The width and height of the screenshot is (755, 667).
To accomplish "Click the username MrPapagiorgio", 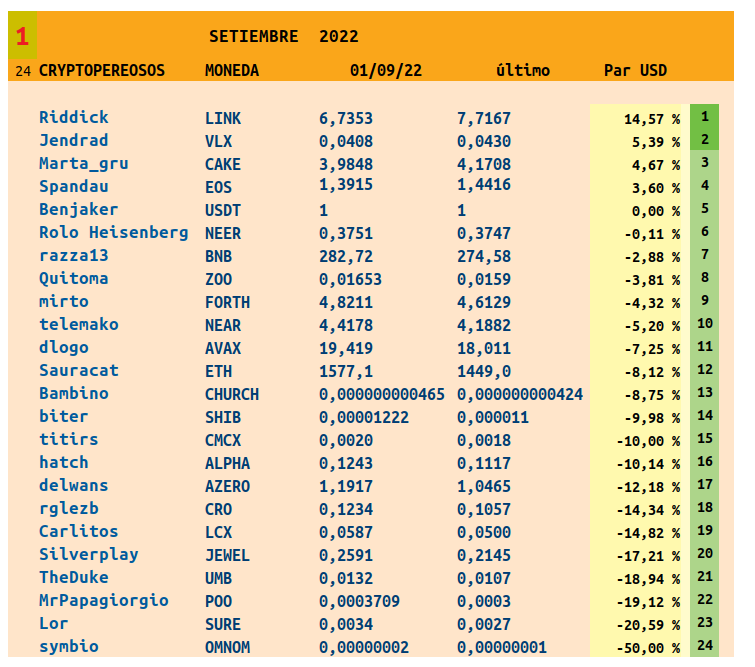I will click(103, 601).
